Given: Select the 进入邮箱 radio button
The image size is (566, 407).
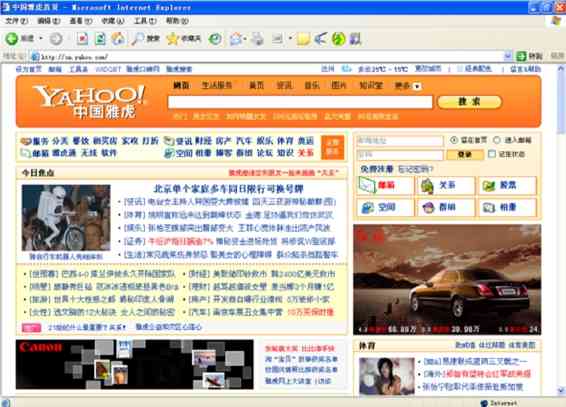Looking at the screenshot, I should [497, 140].
